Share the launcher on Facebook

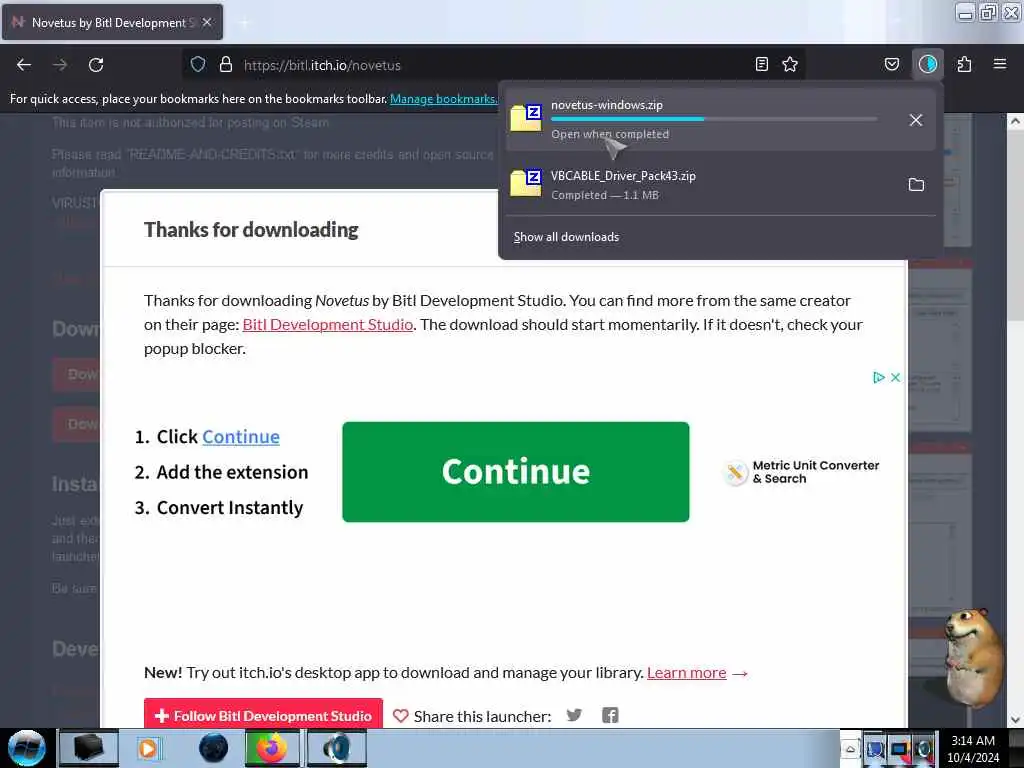click(x=610, y=715)
